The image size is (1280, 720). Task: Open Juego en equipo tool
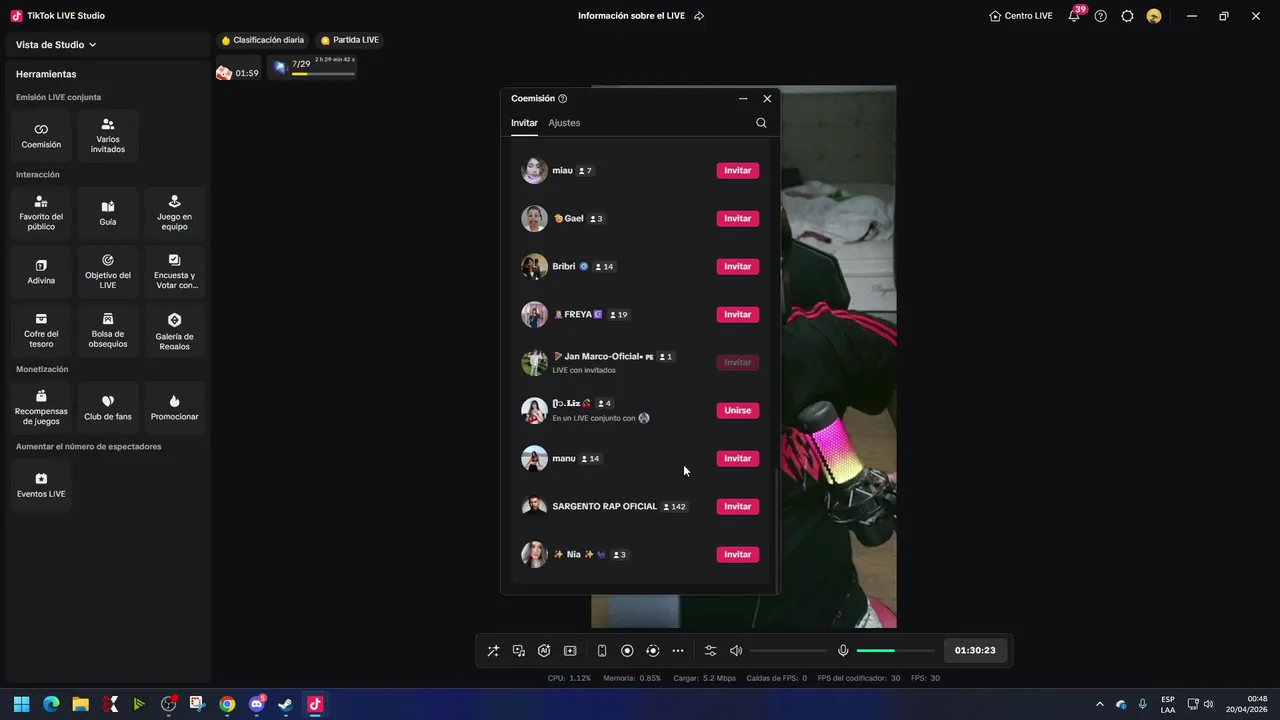pyautogui.click(x=174, y=213)
